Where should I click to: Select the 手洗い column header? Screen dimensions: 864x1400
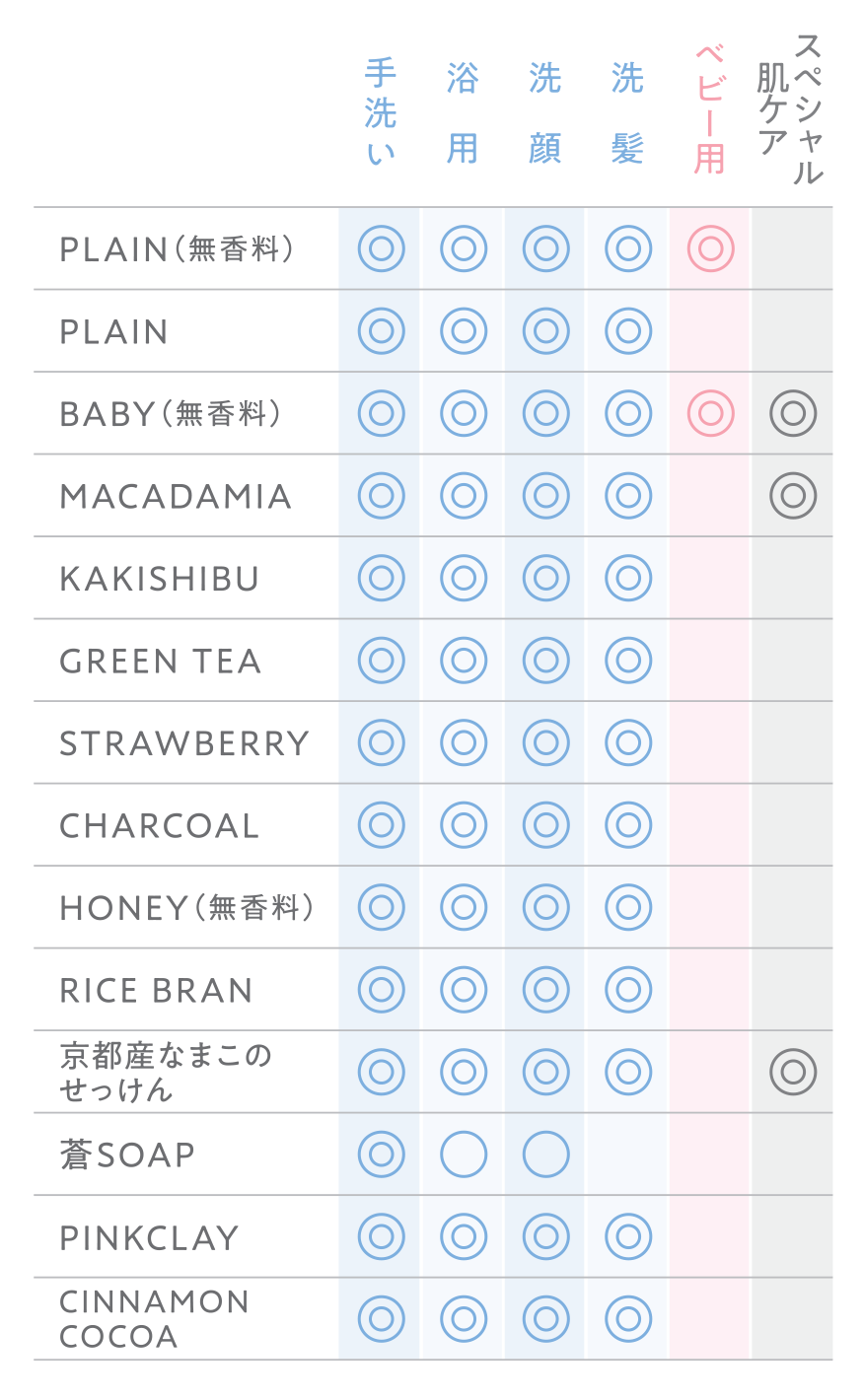[x=381, y=113]
